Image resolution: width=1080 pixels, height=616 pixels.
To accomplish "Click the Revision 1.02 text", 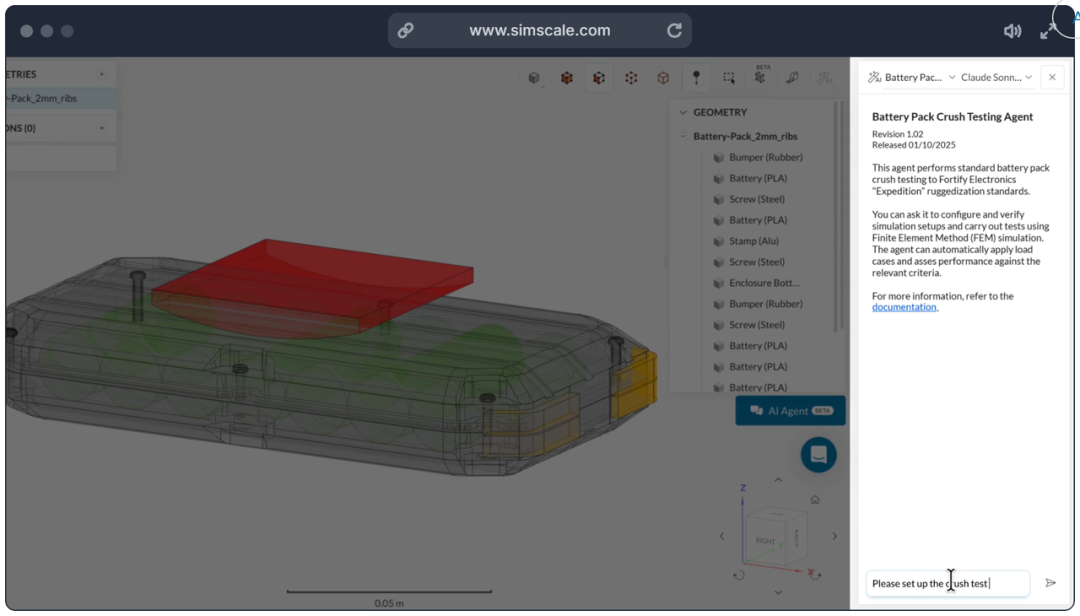I will point(897,134).
